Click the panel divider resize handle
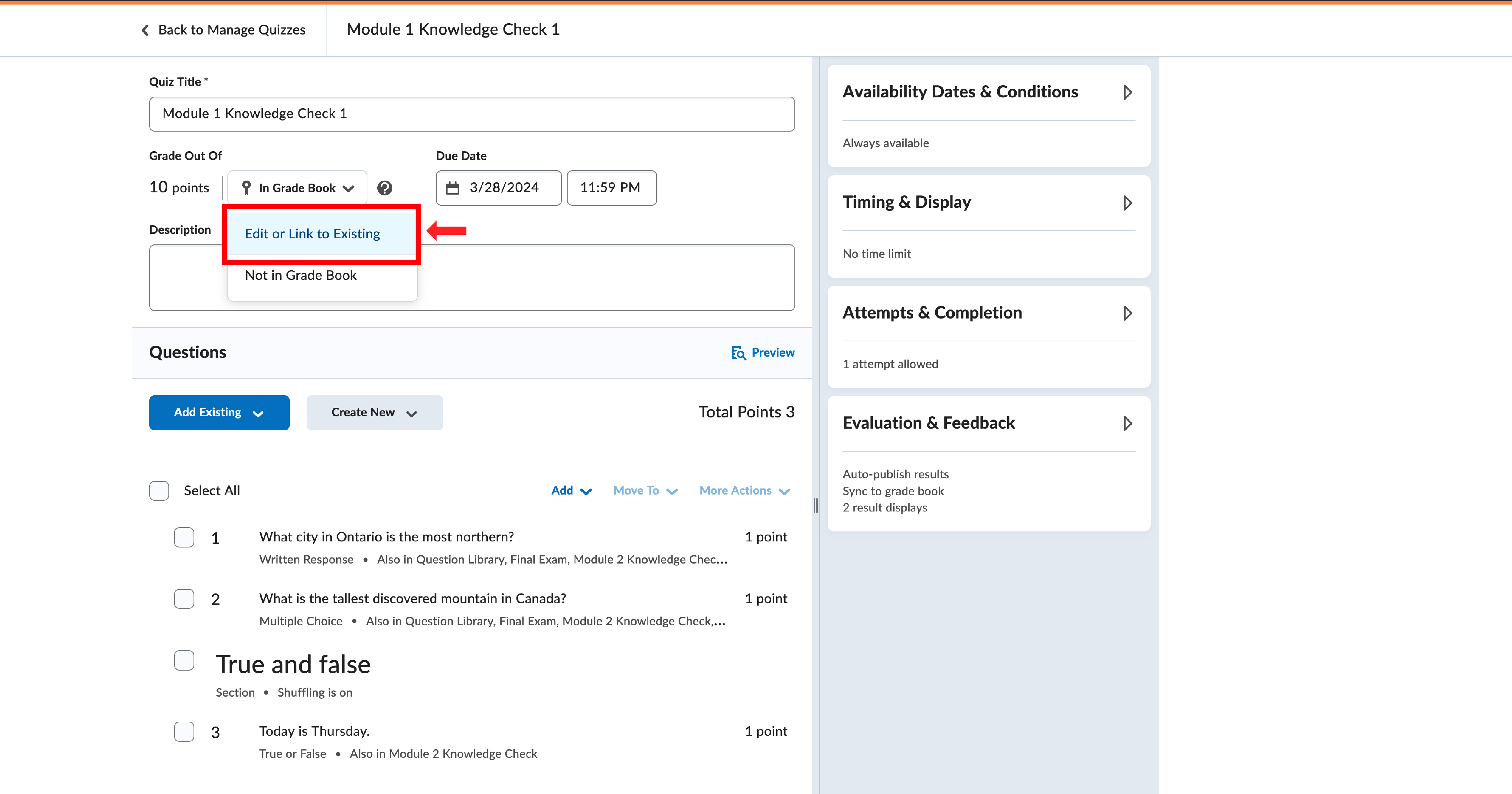Viewport: 1512px width, 794px height. coord(815,505)
